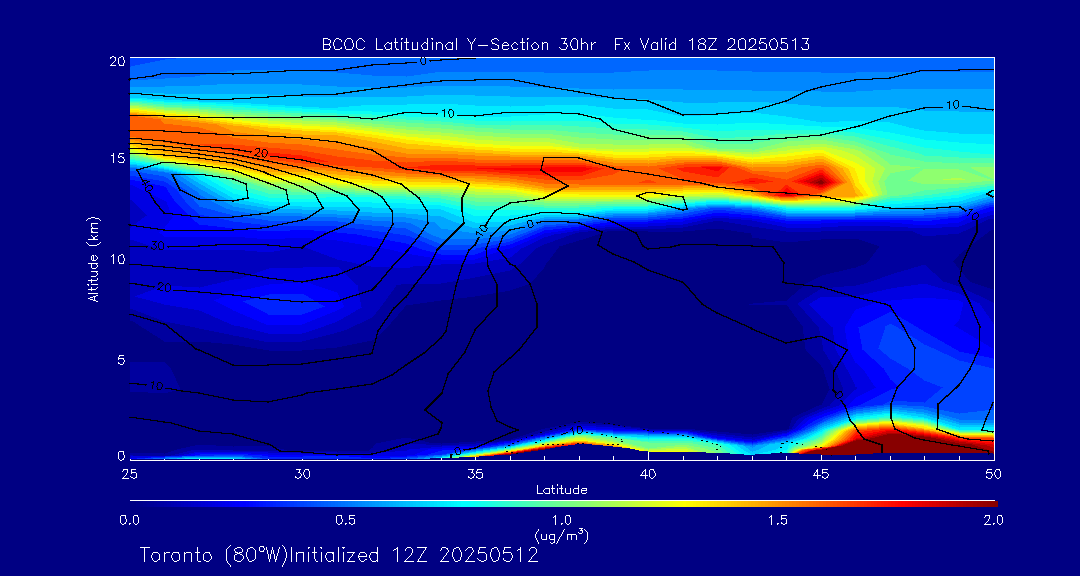
Task: Click the "40" contour label near jet core
Action: [147, 185]
